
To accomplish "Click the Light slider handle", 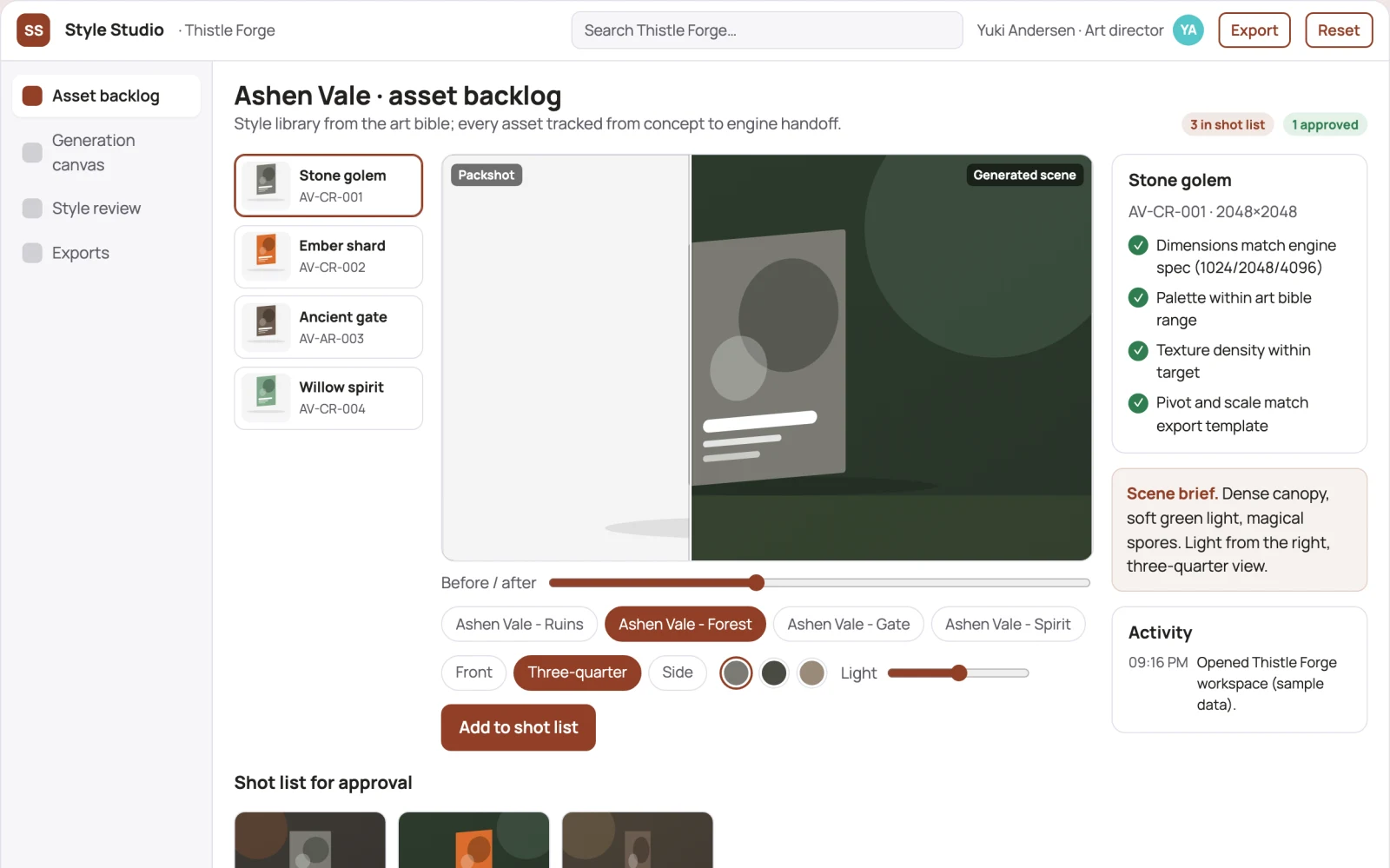I will pos(959,673).
